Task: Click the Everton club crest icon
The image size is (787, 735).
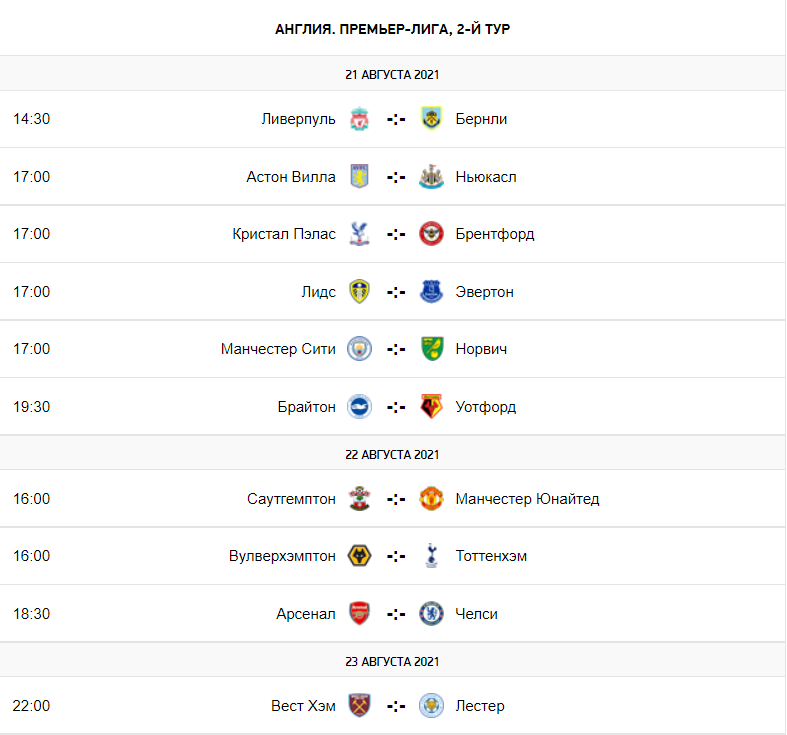Action: click(x=432, y=292)
